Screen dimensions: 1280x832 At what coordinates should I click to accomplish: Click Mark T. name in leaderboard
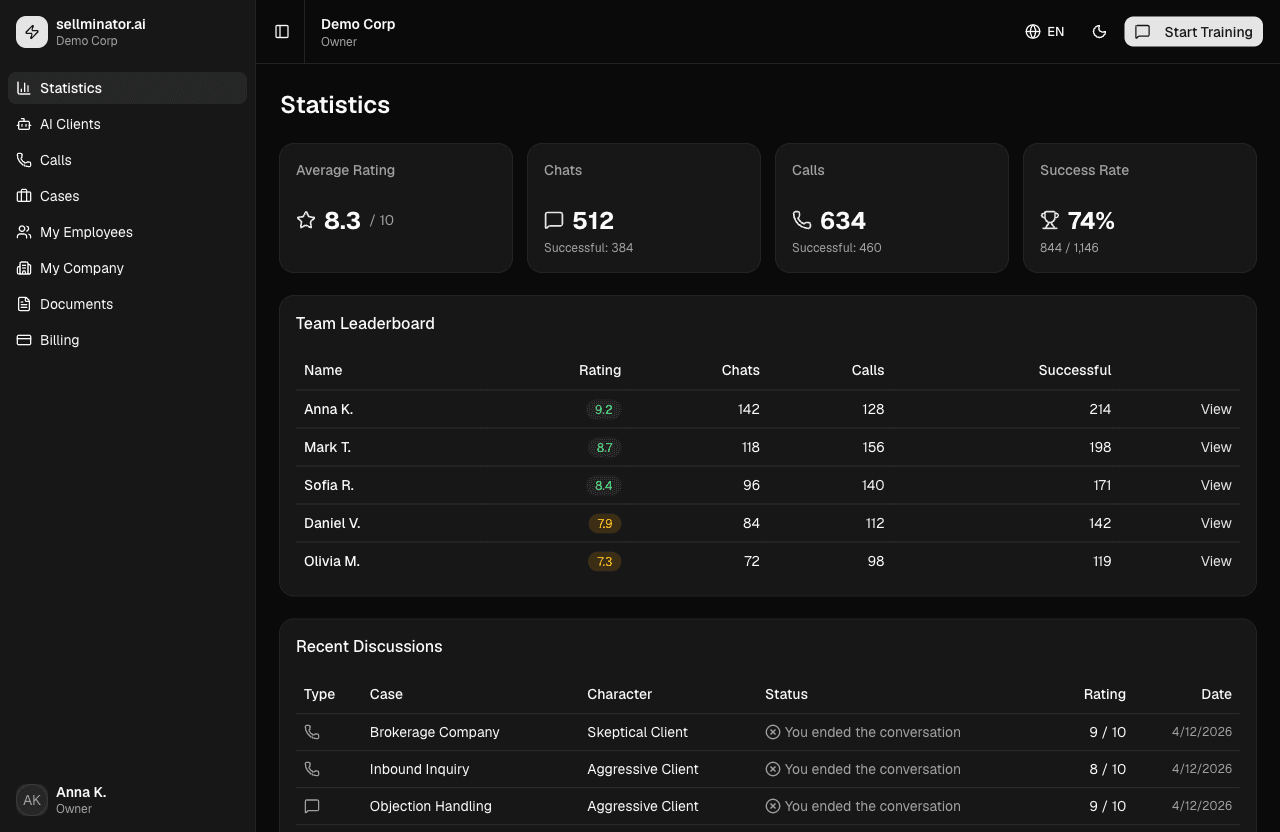328,447
